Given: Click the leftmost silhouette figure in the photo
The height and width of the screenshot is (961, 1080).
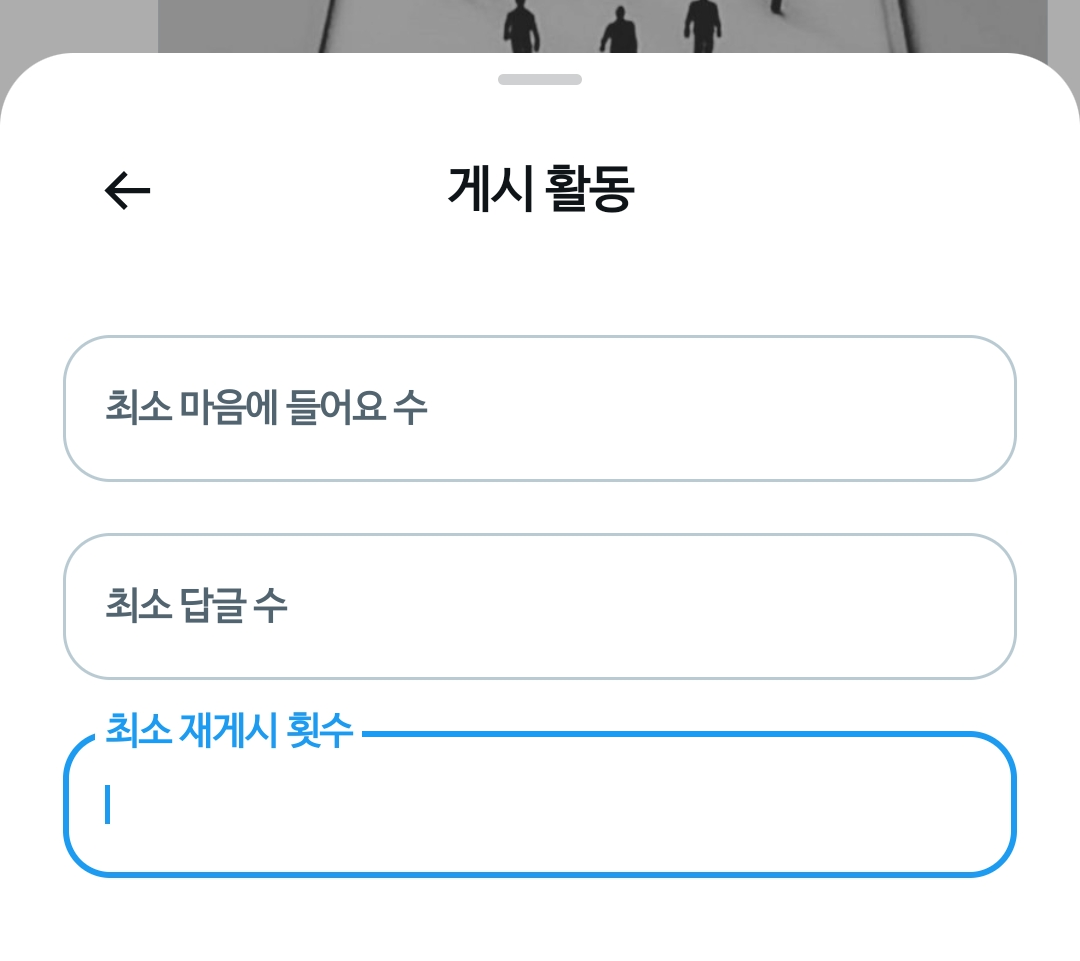Looking at the screenshot, I should (521, 26).
